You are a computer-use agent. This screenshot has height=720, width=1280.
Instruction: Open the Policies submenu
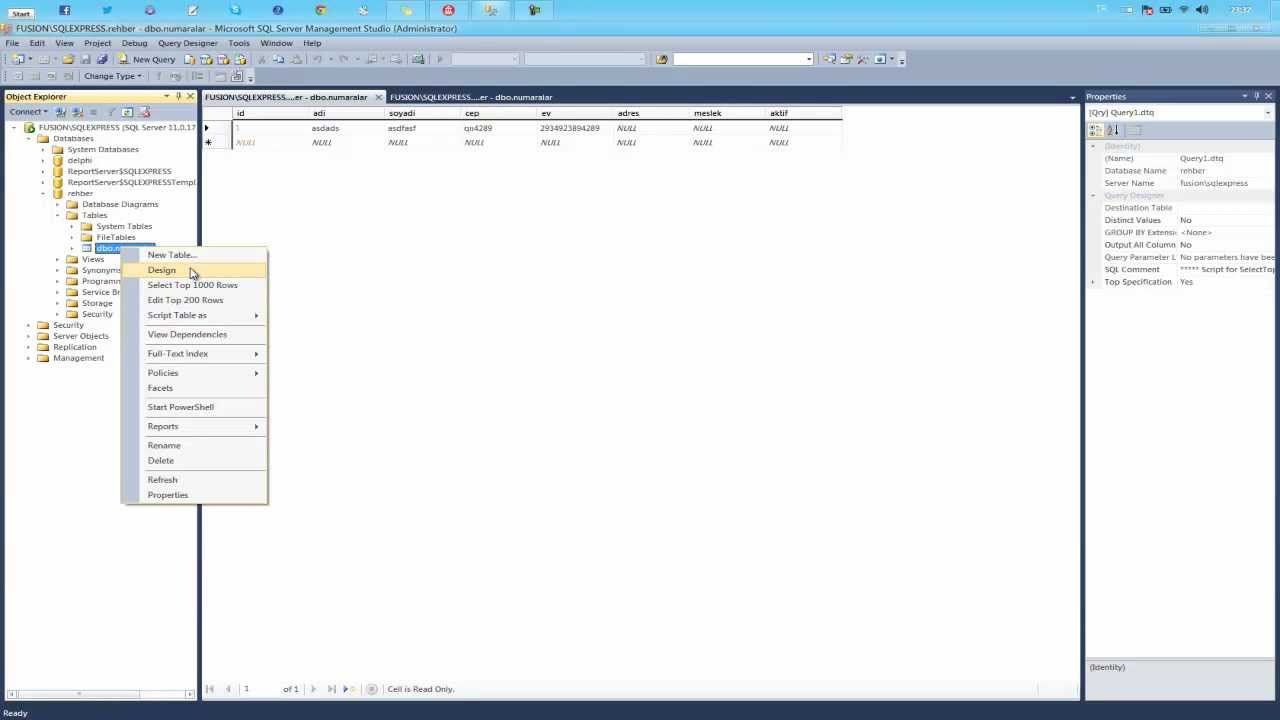tap(195, 373)
